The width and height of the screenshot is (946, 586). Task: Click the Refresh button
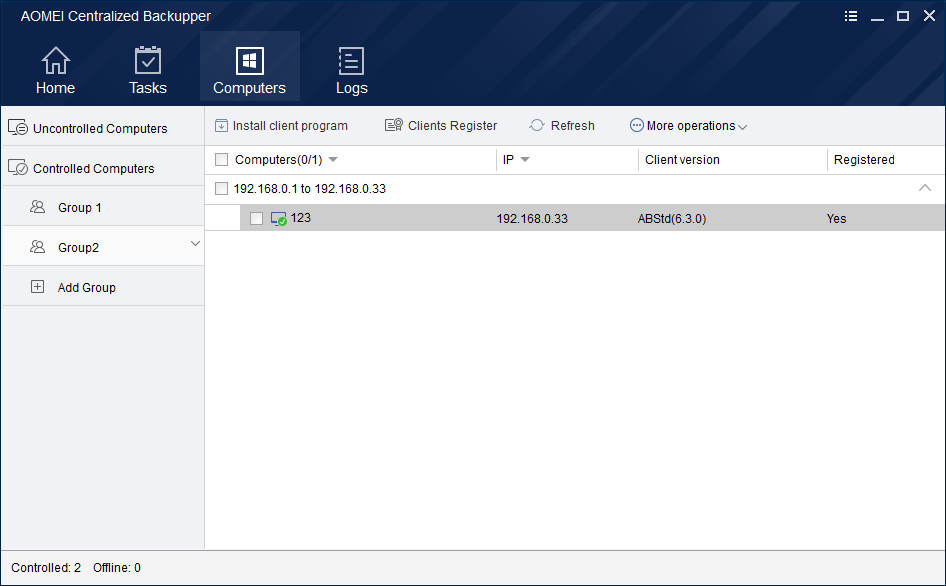(562, 126)
